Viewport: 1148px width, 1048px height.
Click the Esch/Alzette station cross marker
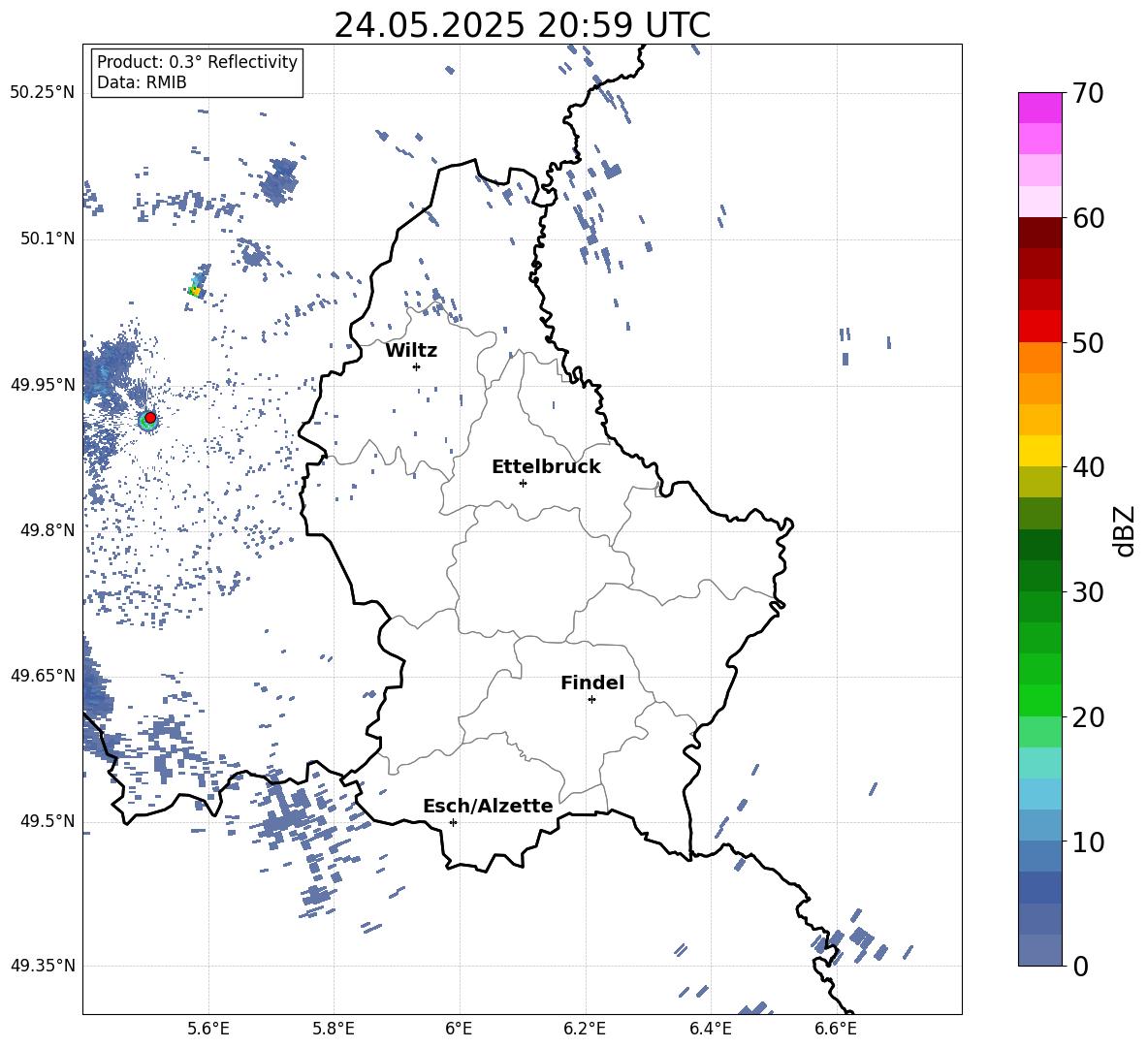coord(453,822)
